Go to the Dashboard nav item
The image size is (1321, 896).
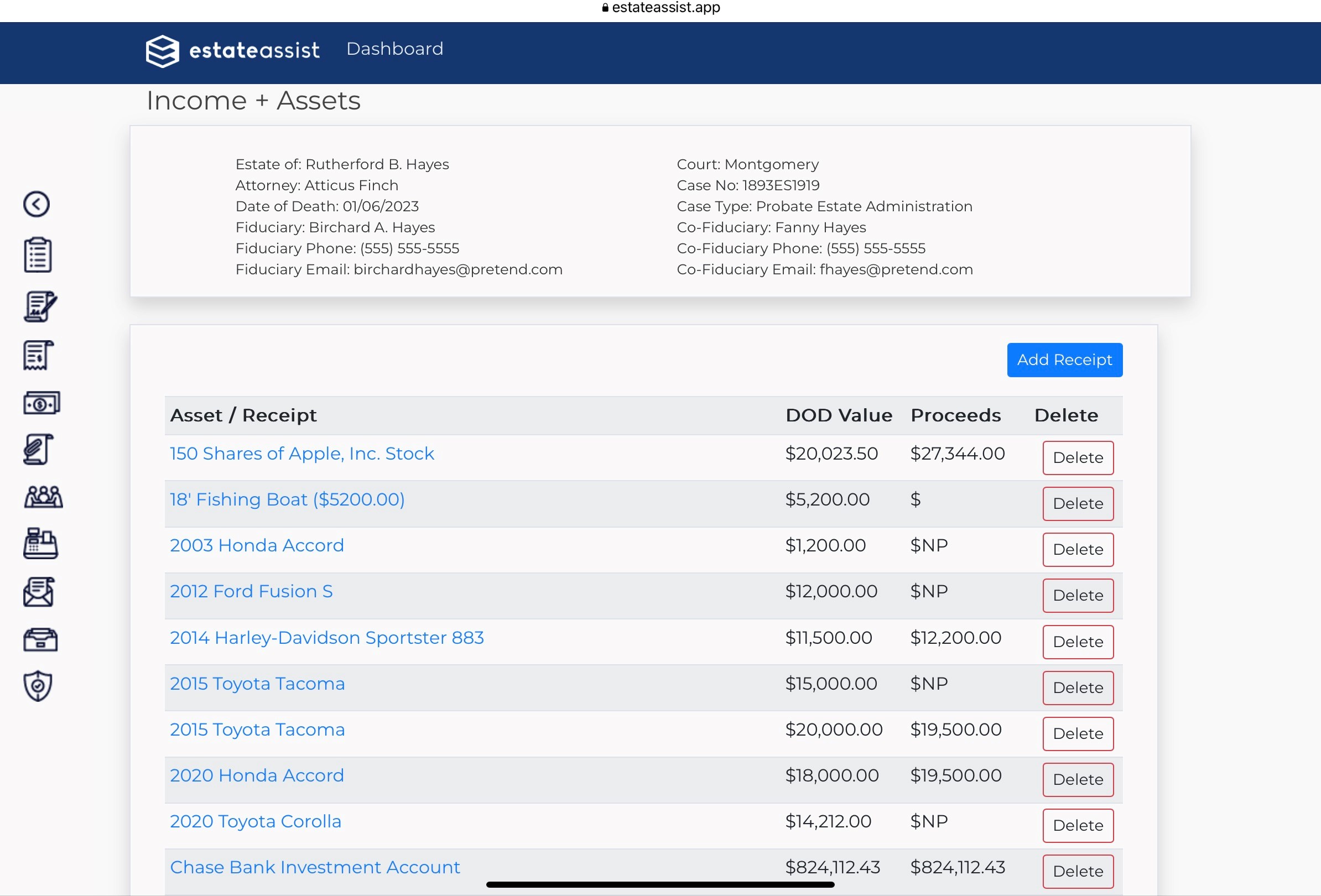click(x=394, y=49)
